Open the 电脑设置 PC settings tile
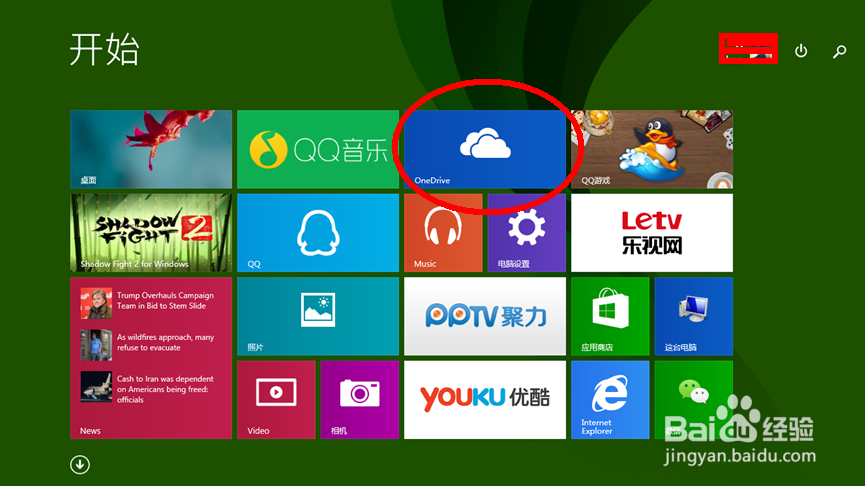This screenshot has width=865, height=486. tap(527, 233)
